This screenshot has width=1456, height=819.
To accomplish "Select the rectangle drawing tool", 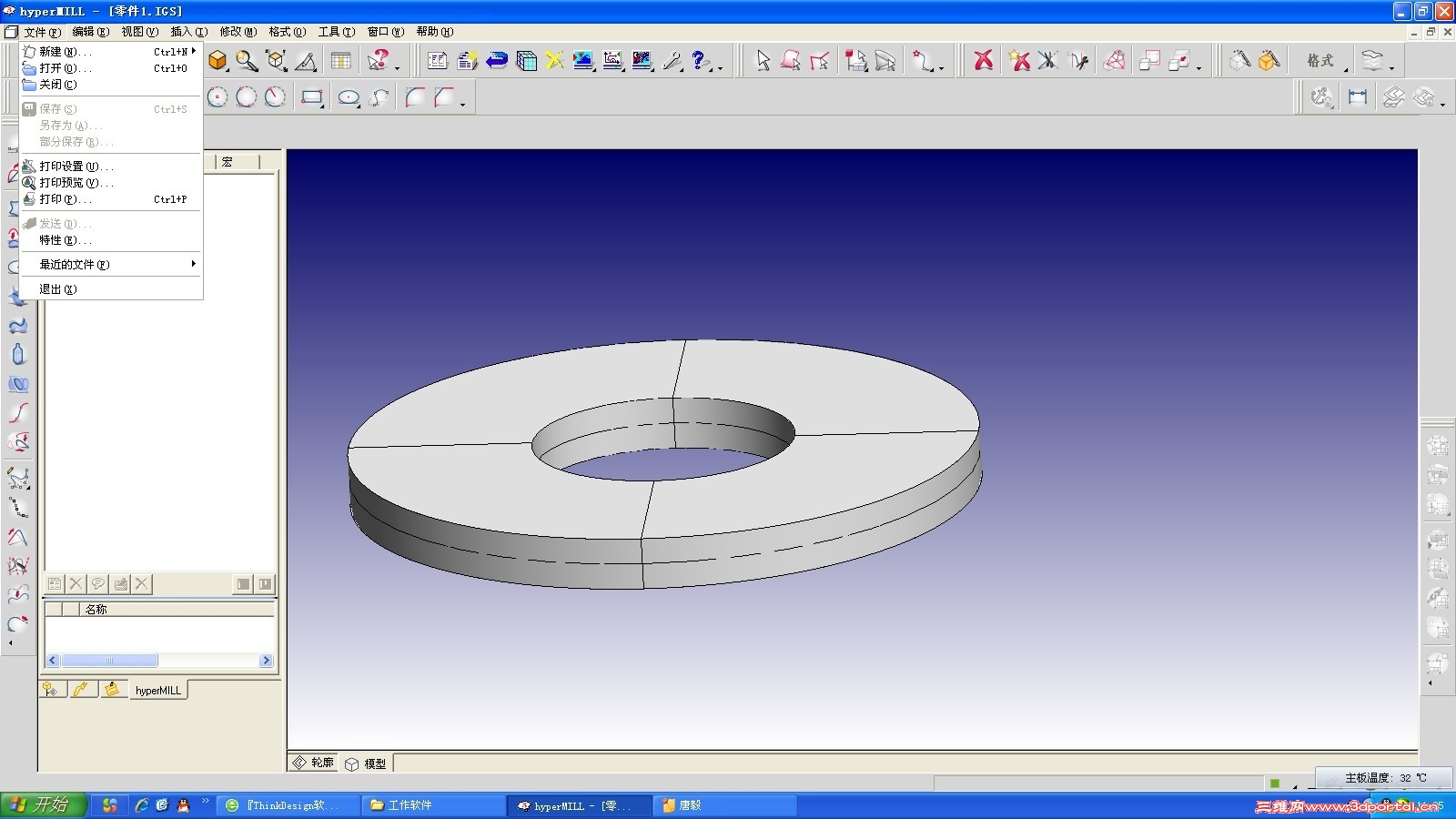I will tap(312, 97).
